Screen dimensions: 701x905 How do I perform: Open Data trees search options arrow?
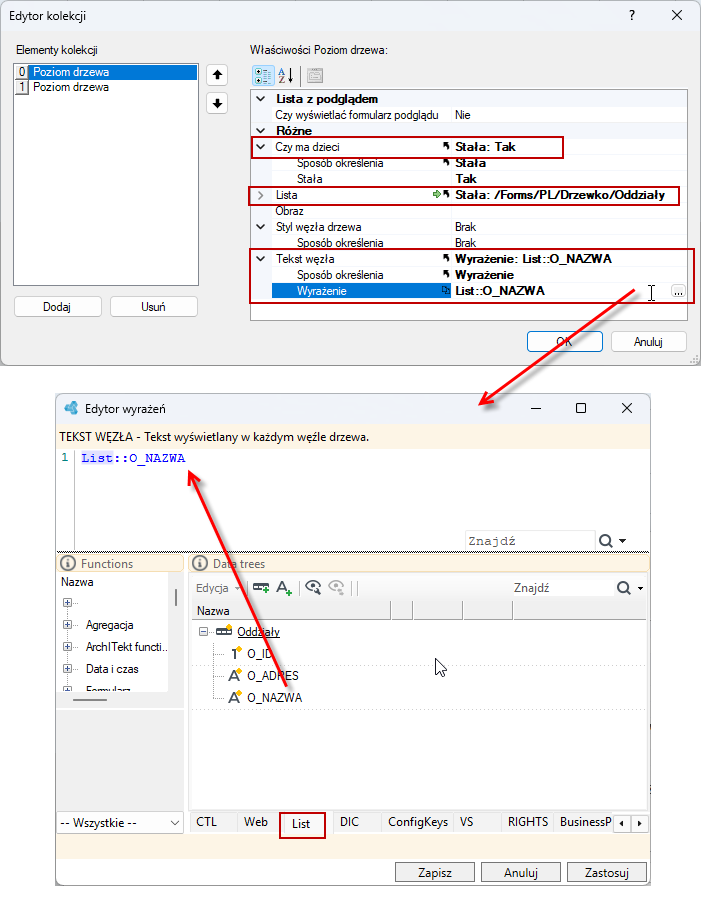pyautogui.click(x=640, y=588)
